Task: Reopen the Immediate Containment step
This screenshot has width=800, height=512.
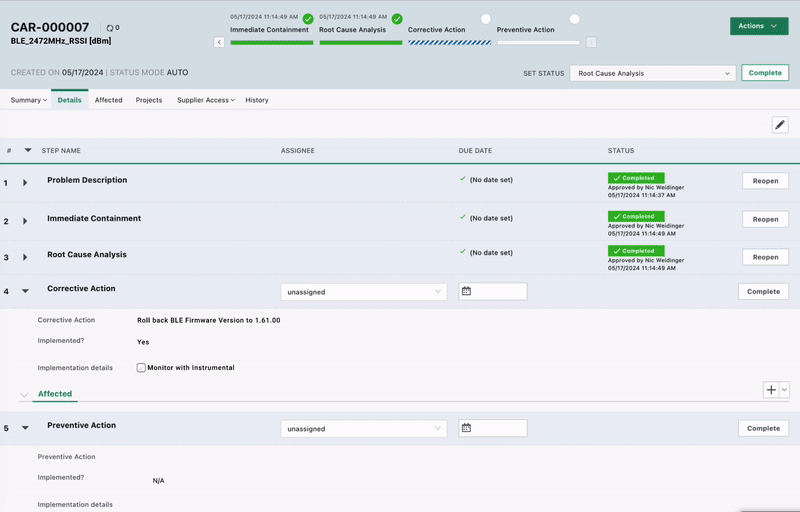Action: click(x=765, y=219)
